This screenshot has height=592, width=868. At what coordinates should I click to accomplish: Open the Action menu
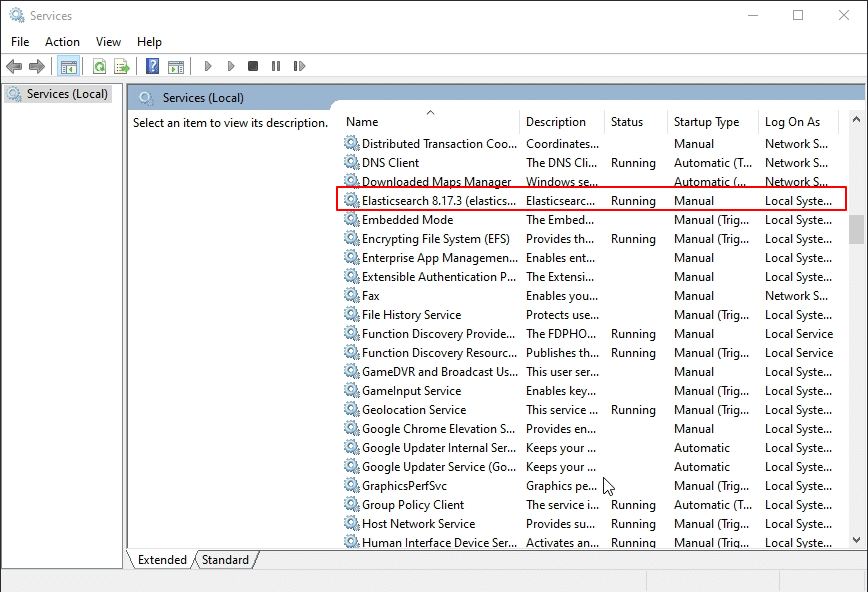pyautogui.click(x=62, y=42)
